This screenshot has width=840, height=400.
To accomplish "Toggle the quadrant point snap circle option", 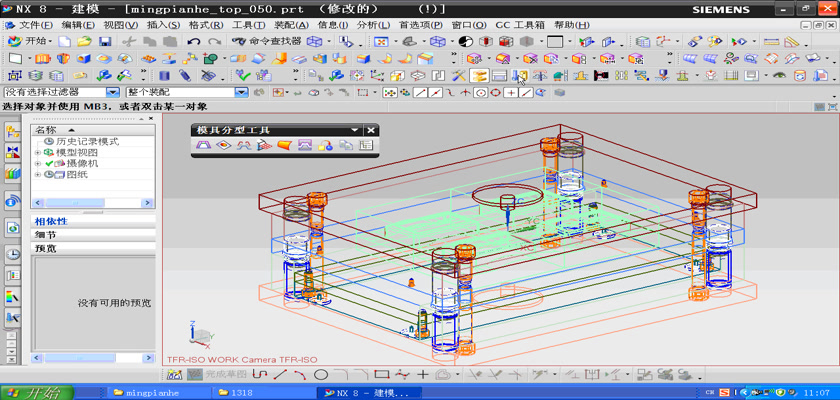I will pos(496,93).
